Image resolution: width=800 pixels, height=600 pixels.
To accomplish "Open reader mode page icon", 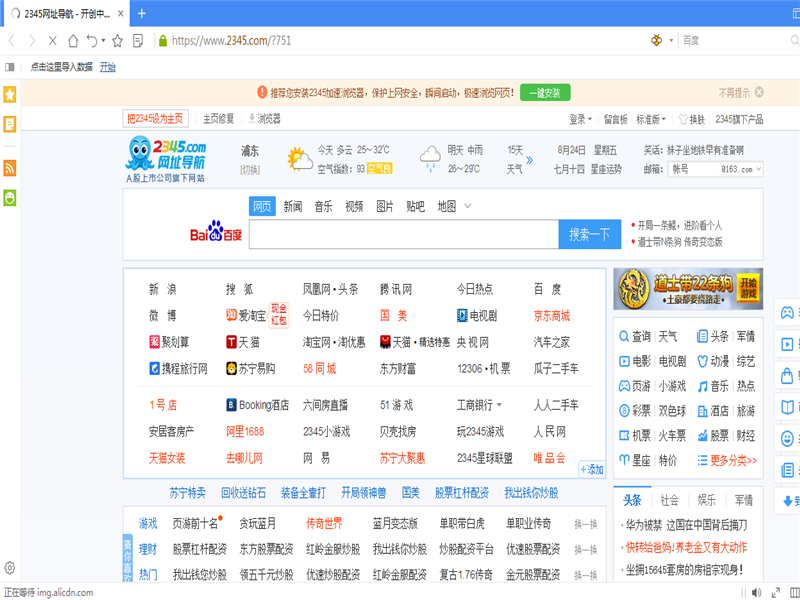I will [138, 41].
